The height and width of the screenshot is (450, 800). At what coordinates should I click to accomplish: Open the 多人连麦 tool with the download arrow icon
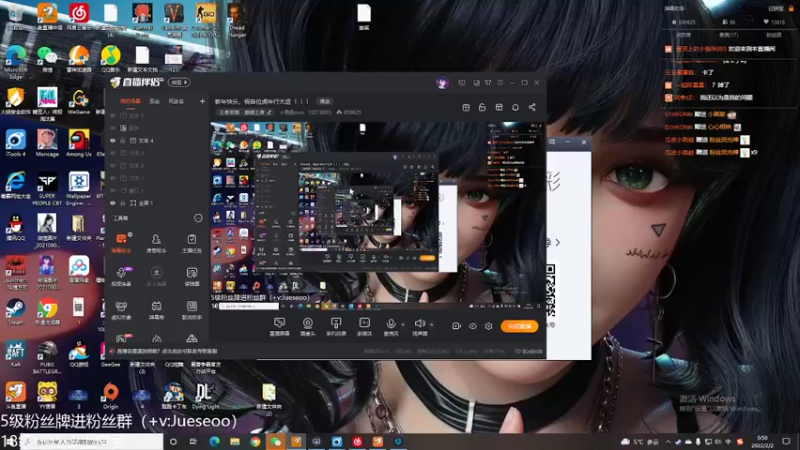(x=156, y=277)
